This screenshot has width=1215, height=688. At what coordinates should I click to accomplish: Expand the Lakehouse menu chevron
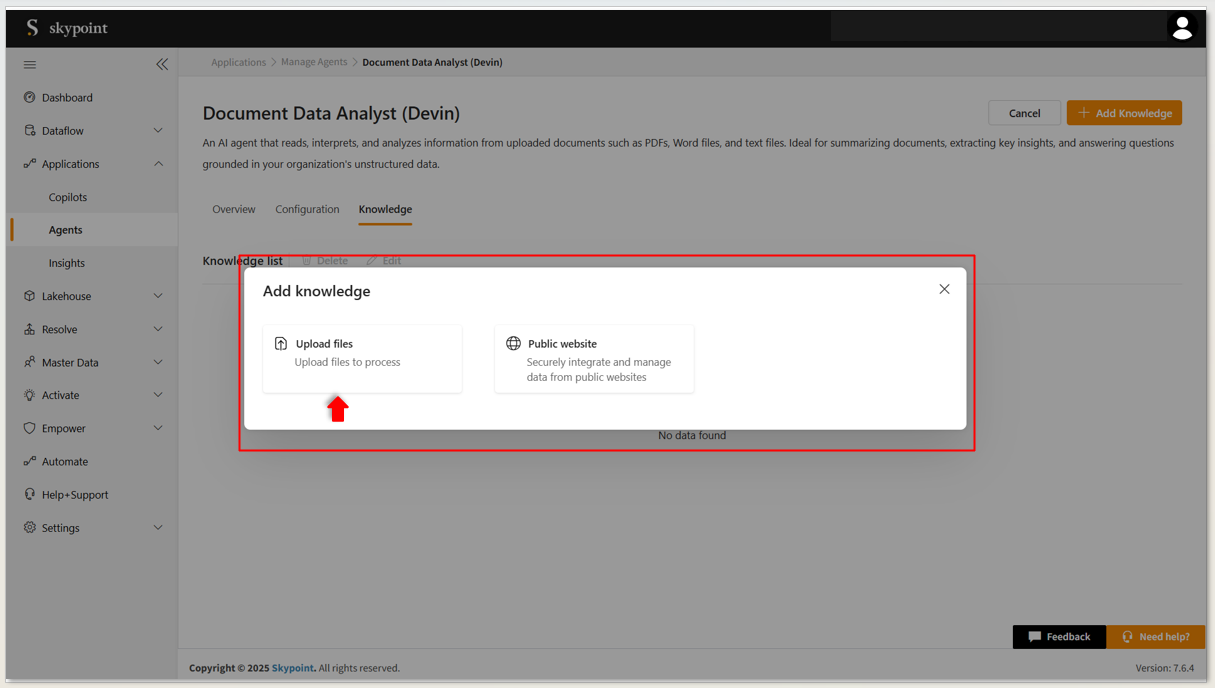(x=158, y=296)
